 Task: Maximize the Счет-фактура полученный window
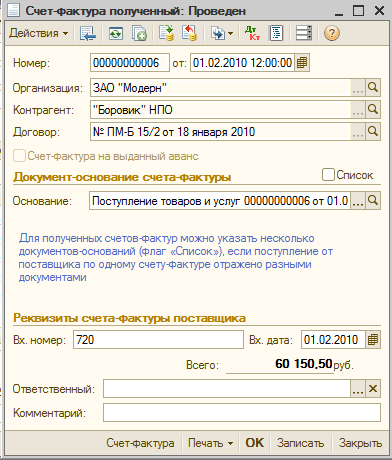(358, 11)
